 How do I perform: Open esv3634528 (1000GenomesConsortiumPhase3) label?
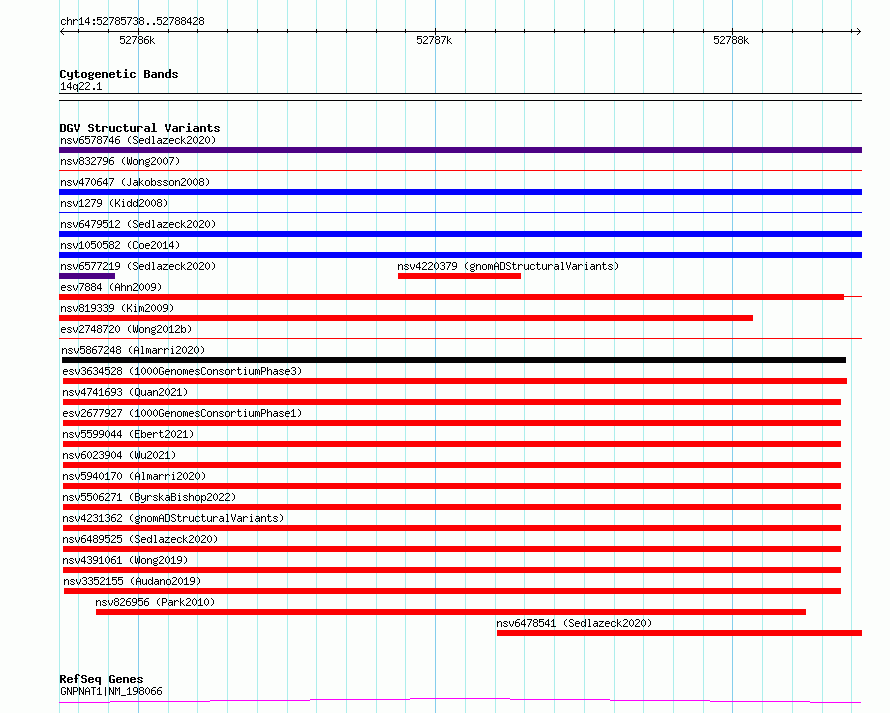pyautogui.click(x=182, y=371)
